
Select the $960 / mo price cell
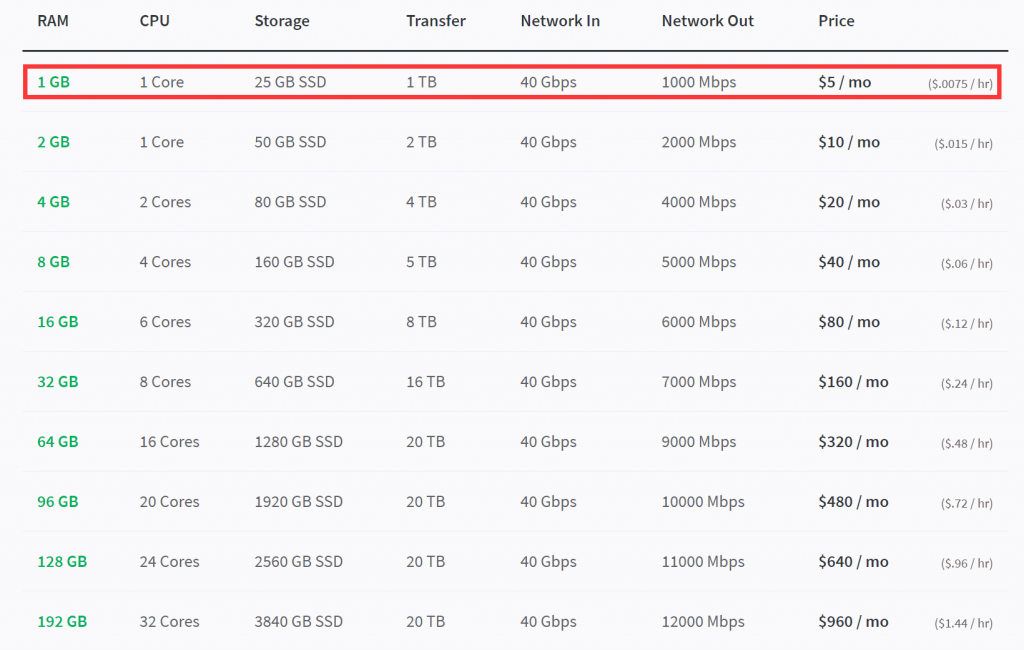pyautogui.click(x=853, y=622)
